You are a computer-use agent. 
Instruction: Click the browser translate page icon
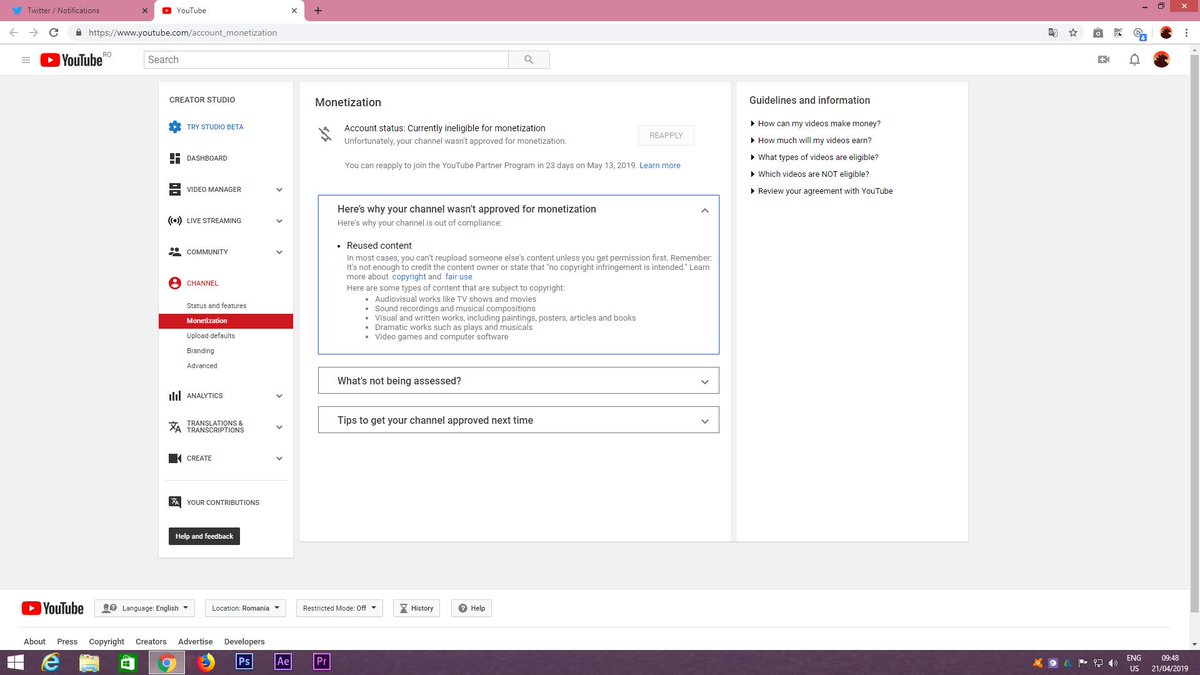pos(1052,32)
